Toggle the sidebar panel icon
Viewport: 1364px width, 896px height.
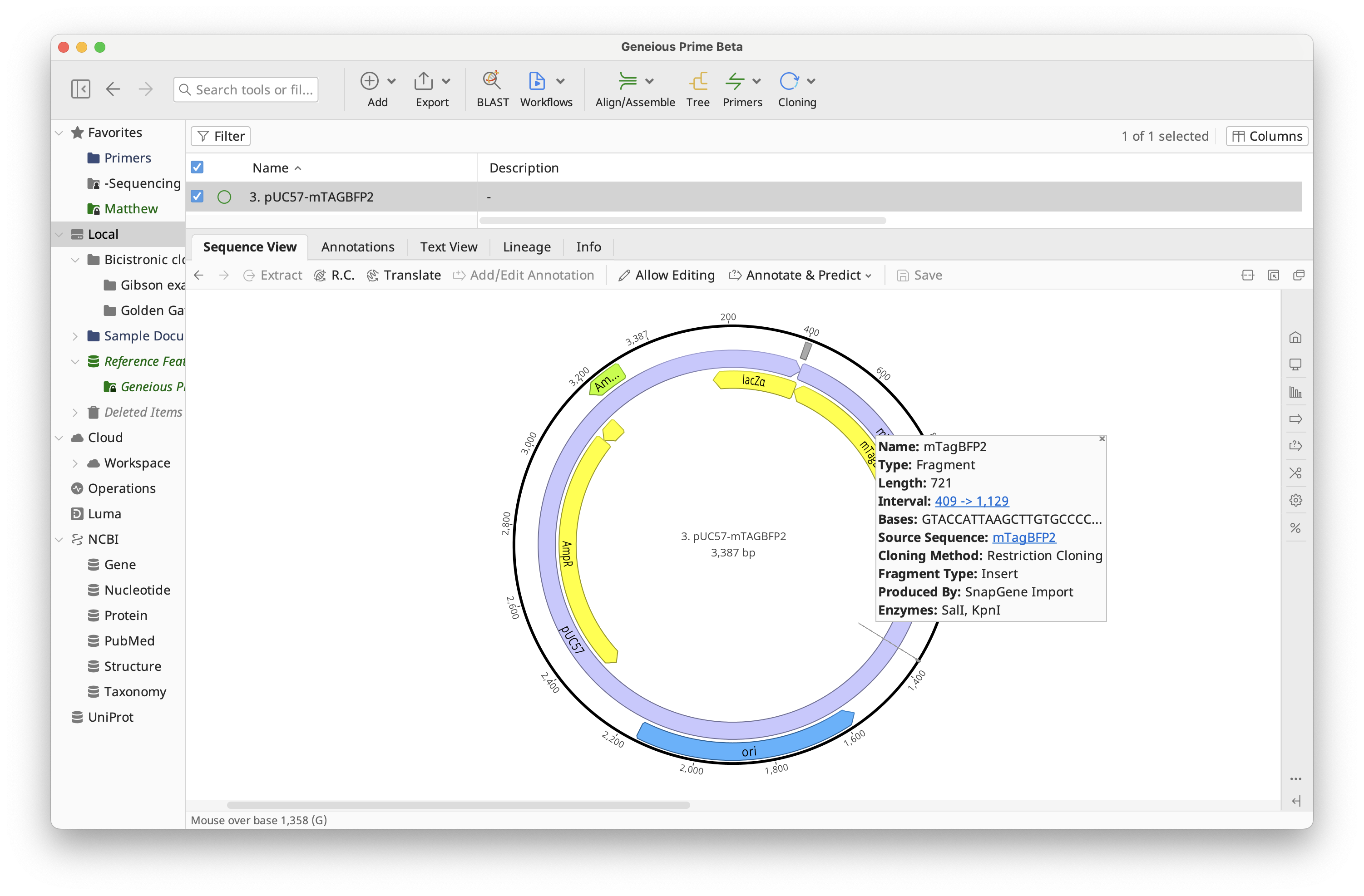tap(81, 89)
